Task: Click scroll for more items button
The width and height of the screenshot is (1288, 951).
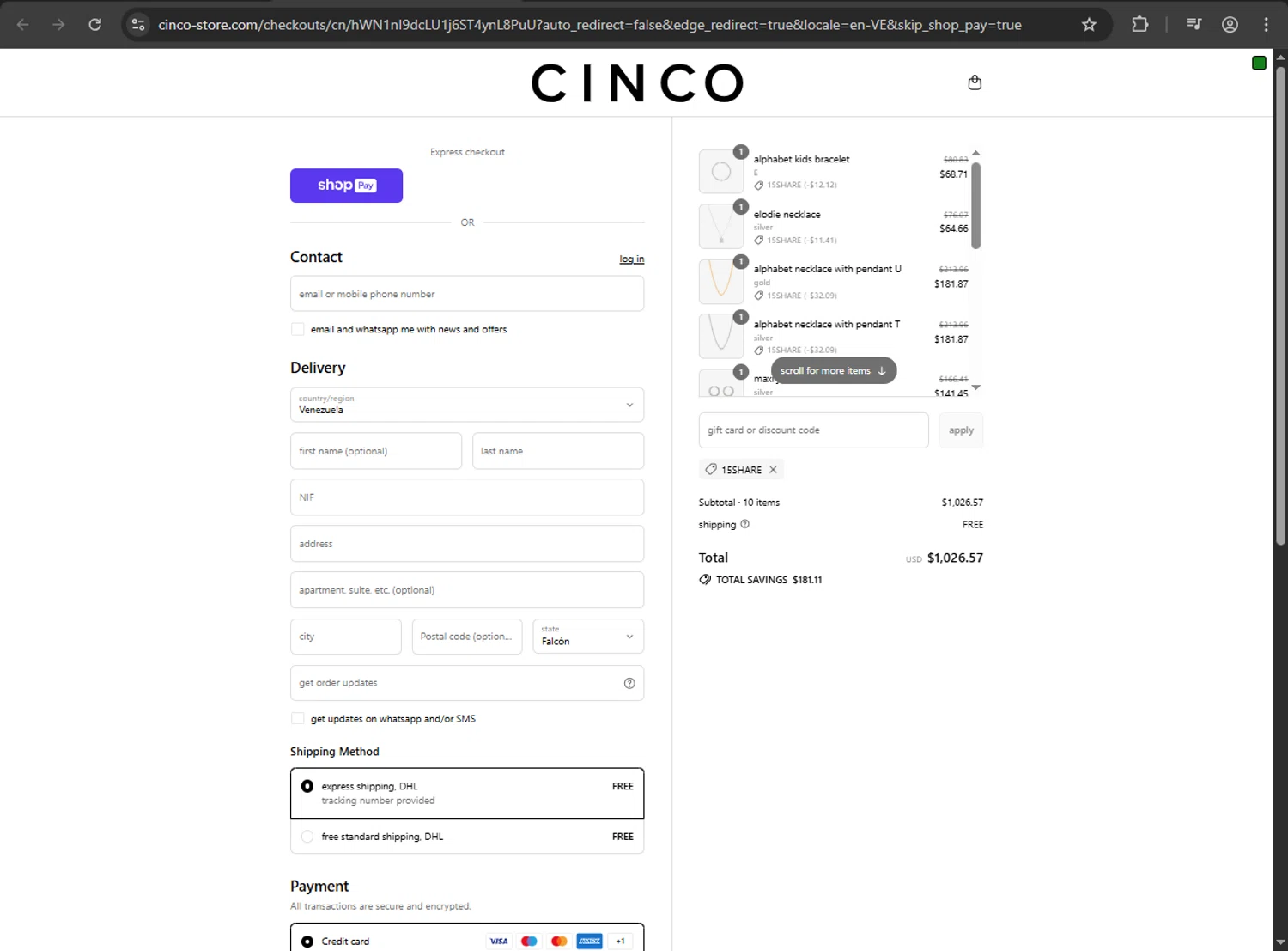Action: 834,371
